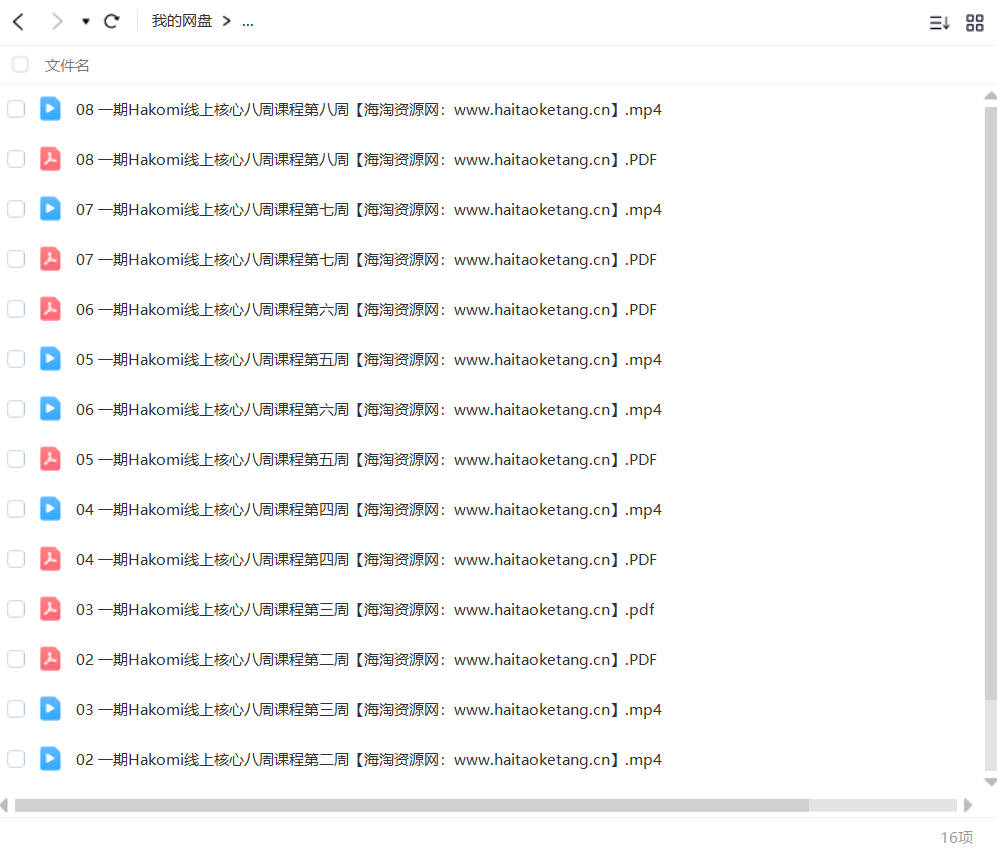
Task: Open the navigation history dropdown arrow
Action: coord(85,22)
